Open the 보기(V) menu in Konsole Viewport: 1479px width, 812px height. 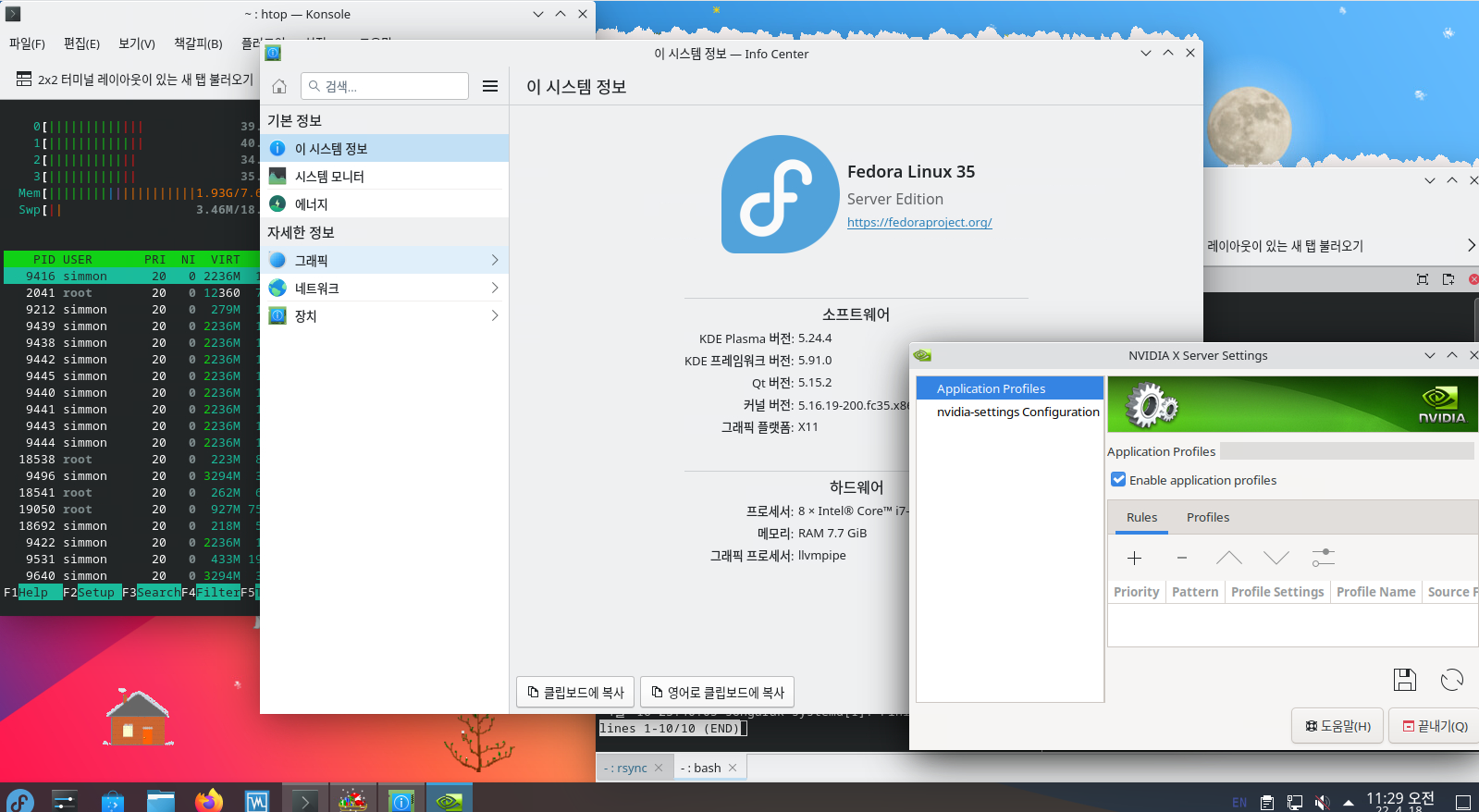tap(137, 43)
